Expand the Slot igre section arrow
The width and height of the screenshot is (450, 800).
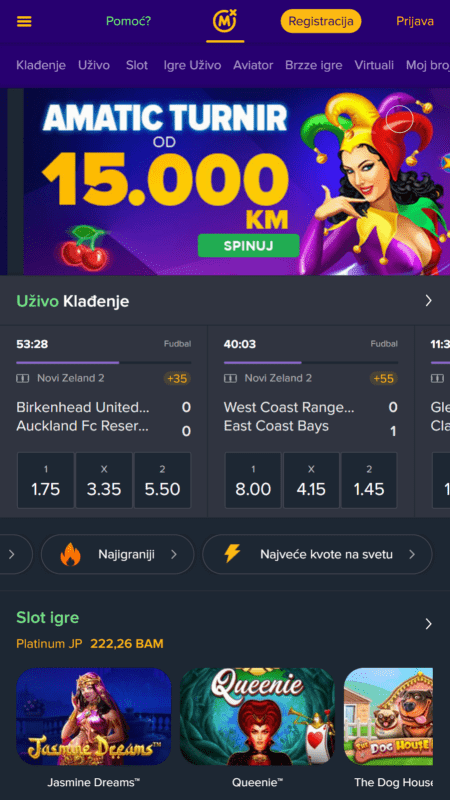429,624
